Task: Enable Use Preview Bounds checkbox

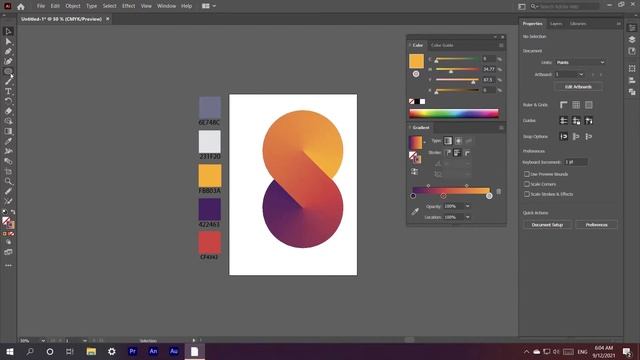Action: pos(527,174)
